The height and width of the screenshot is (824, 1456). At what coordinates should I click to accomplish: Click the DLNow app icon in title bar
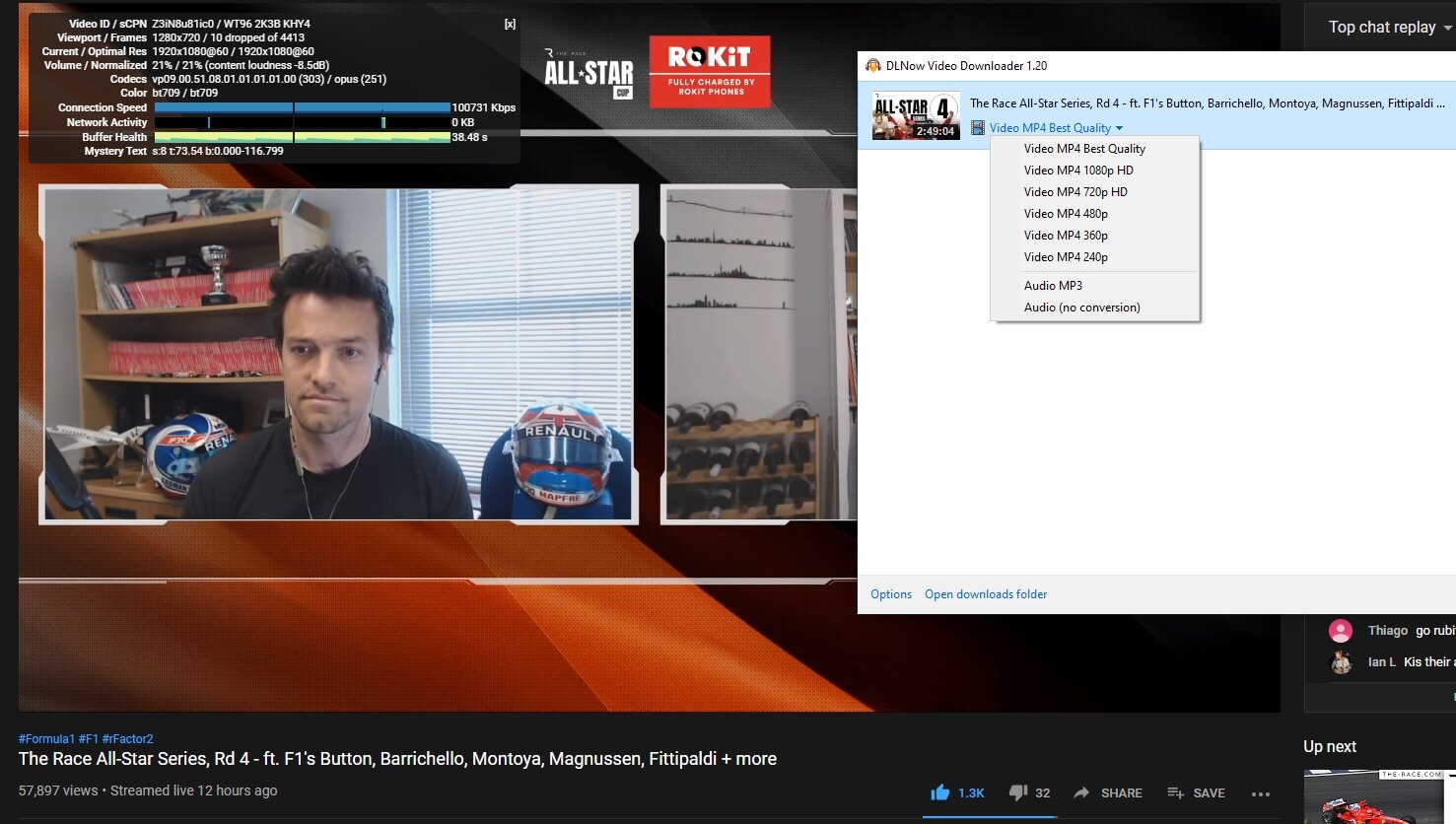[x=872, y=66]
